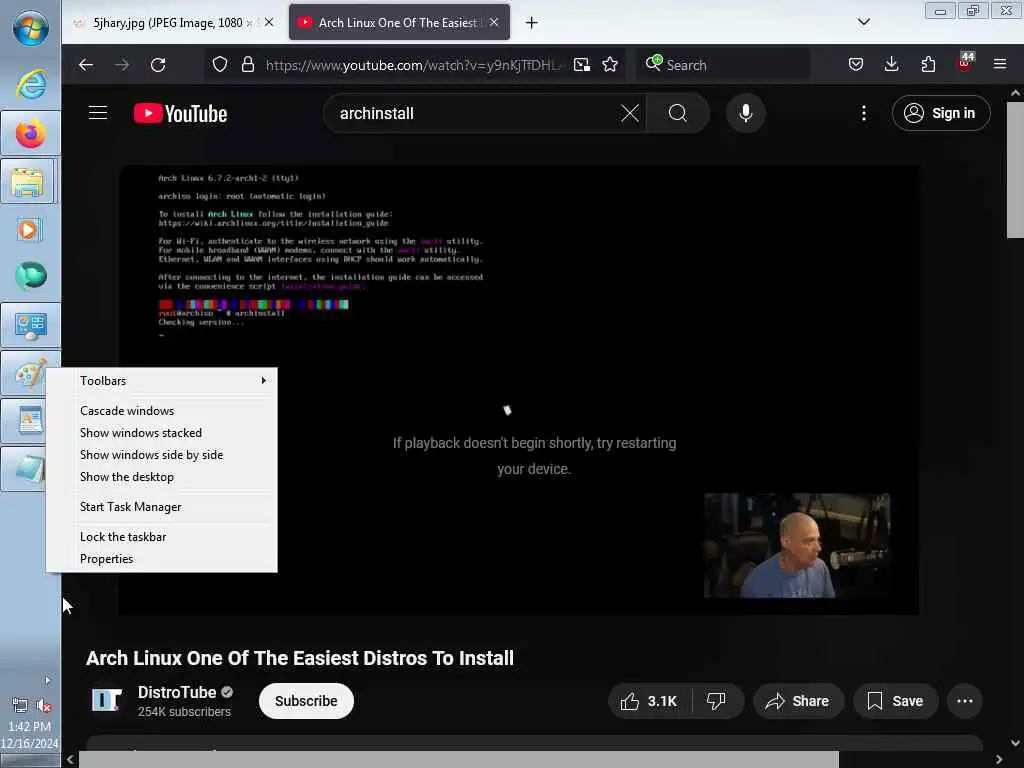This screenshot has width=1024, height=768.
Task: Open a new tab
Action: click(x=532, y=23)
